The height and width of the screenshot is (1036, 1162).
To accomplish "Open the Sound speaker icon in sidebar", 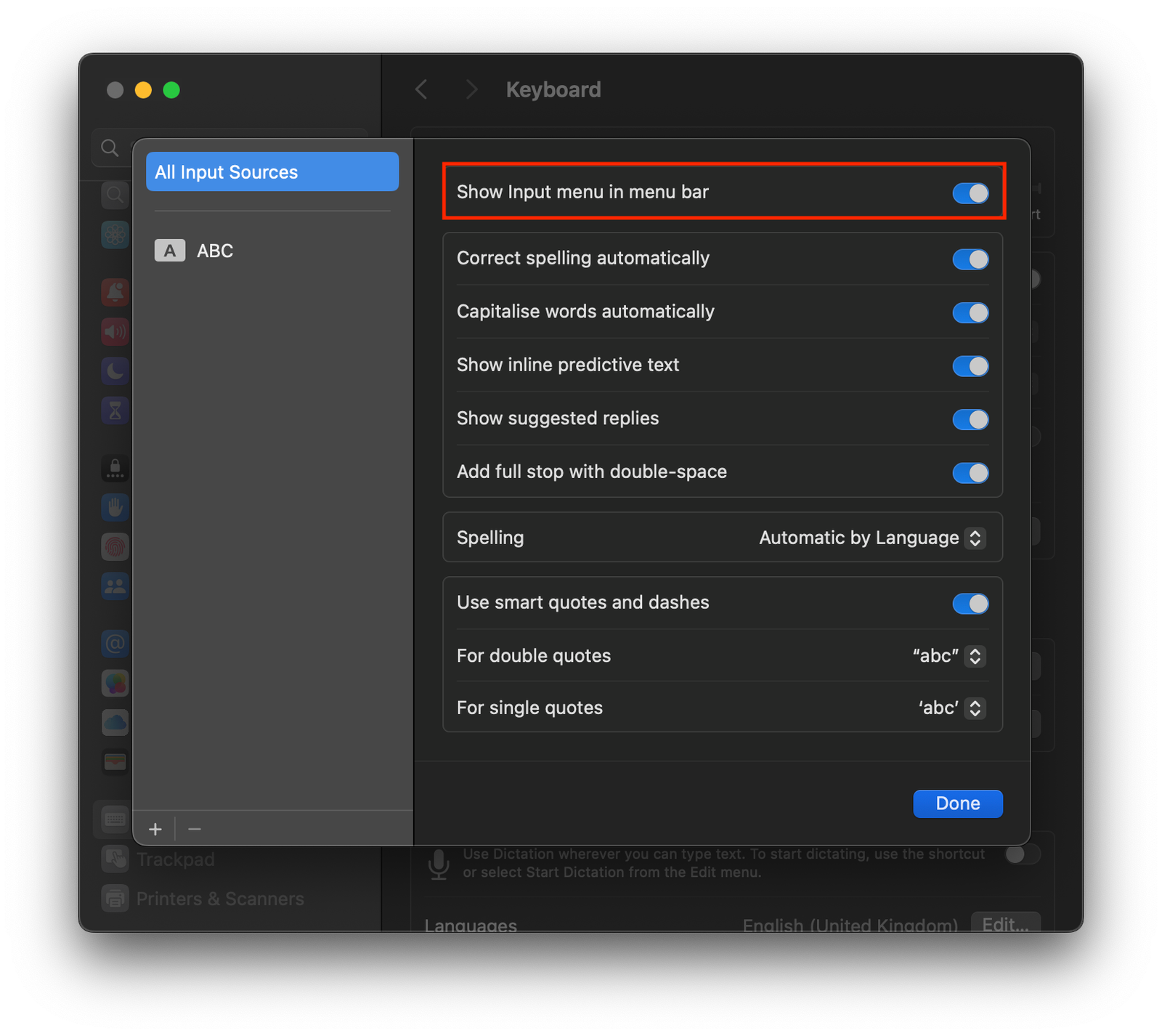I will [x=115, y=332].
